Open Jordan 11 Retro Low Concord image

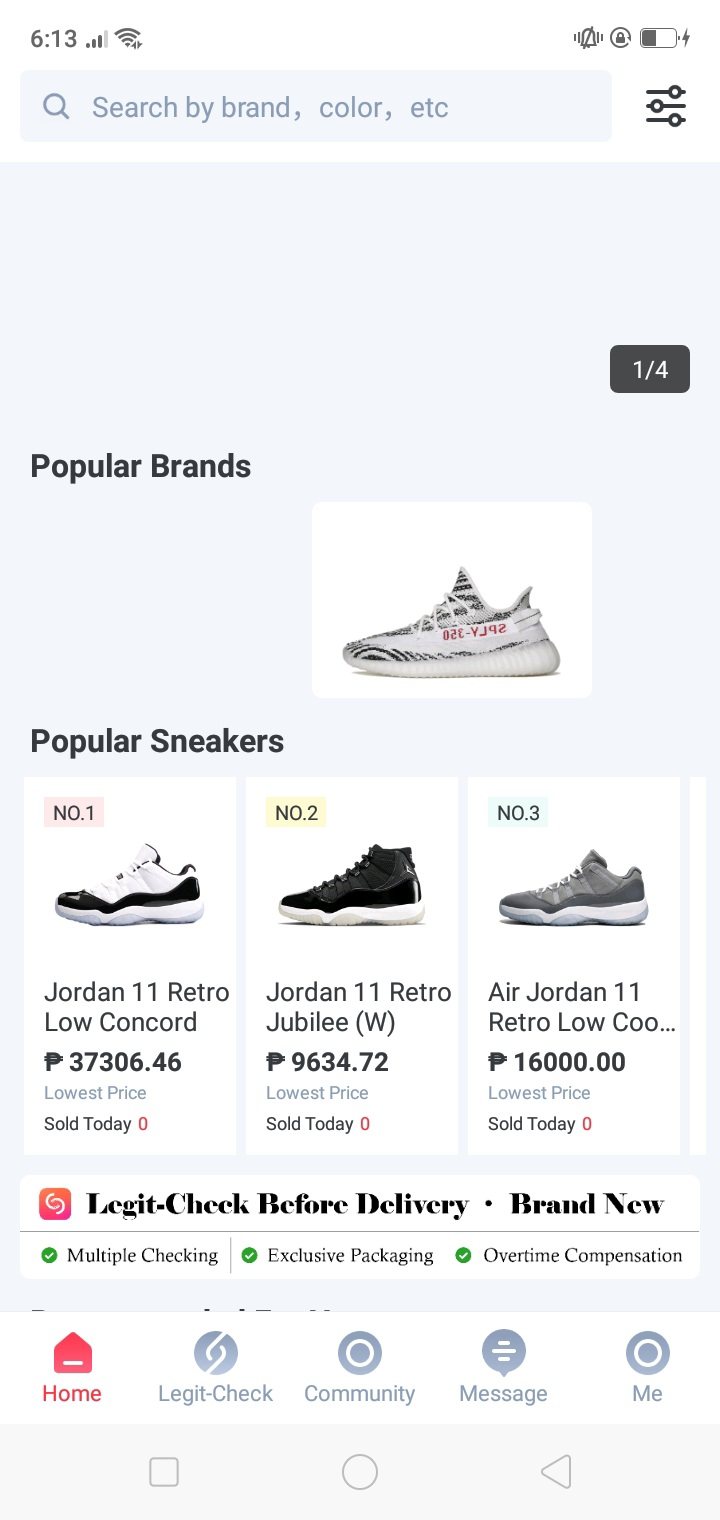coord(130,884)
